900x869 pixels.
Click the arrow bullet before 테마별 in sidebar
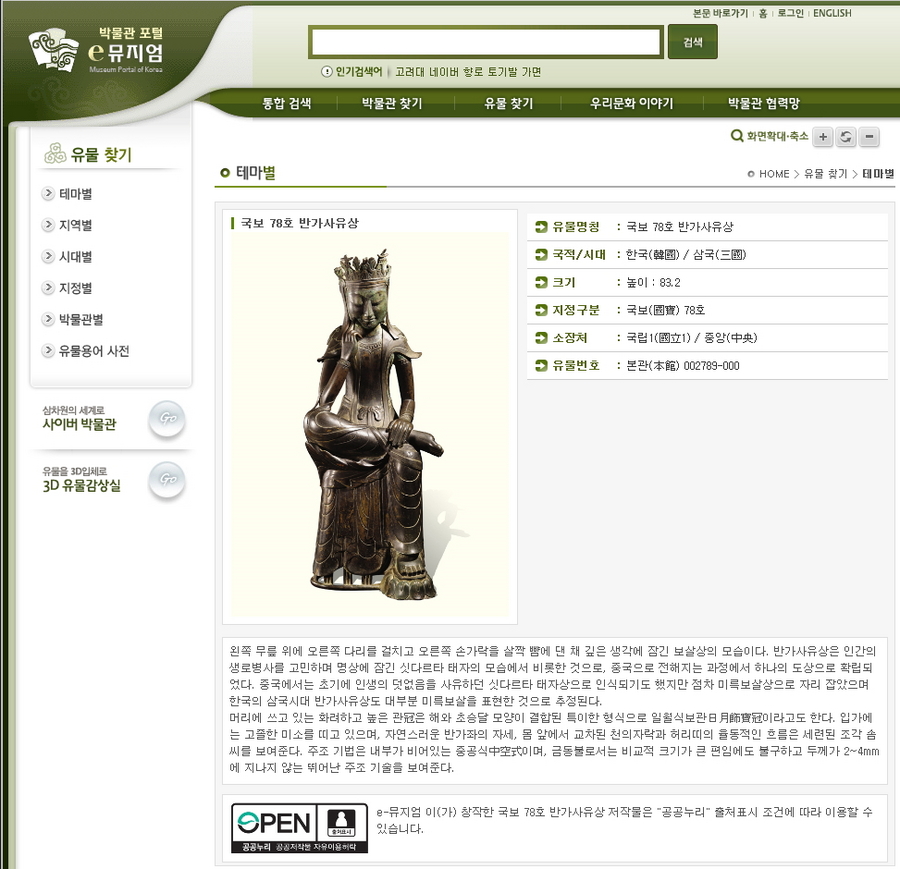point(48,194)
